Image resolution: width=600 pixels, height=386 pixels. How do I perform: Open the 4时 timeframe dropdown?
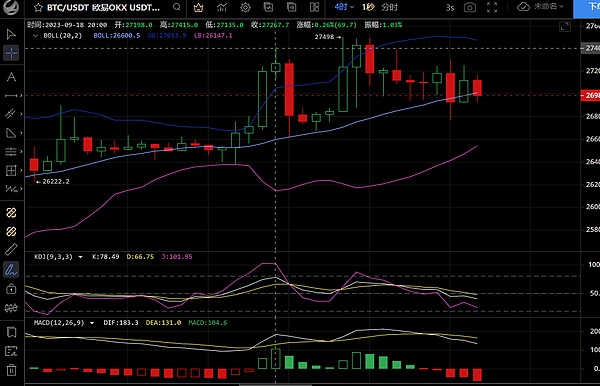click(x=344, y=7)
